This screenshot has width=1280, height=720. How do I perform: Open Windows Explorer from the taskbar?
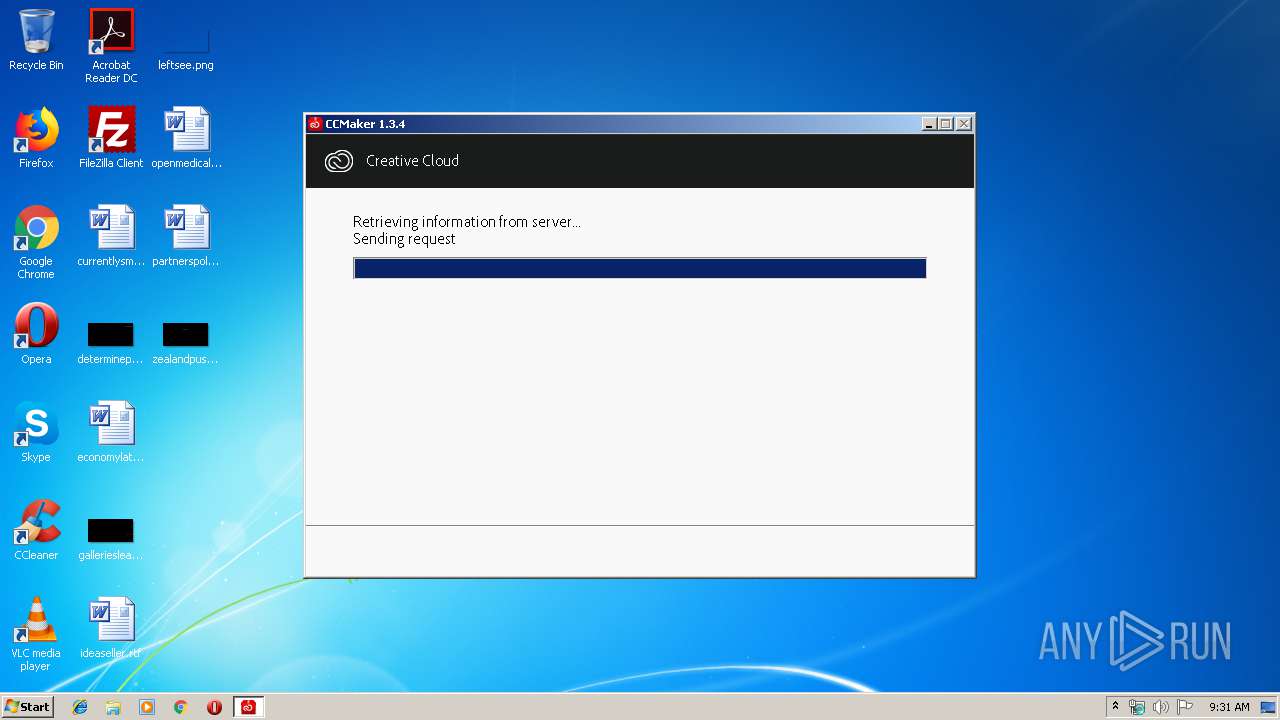click(x=113, y=707)
